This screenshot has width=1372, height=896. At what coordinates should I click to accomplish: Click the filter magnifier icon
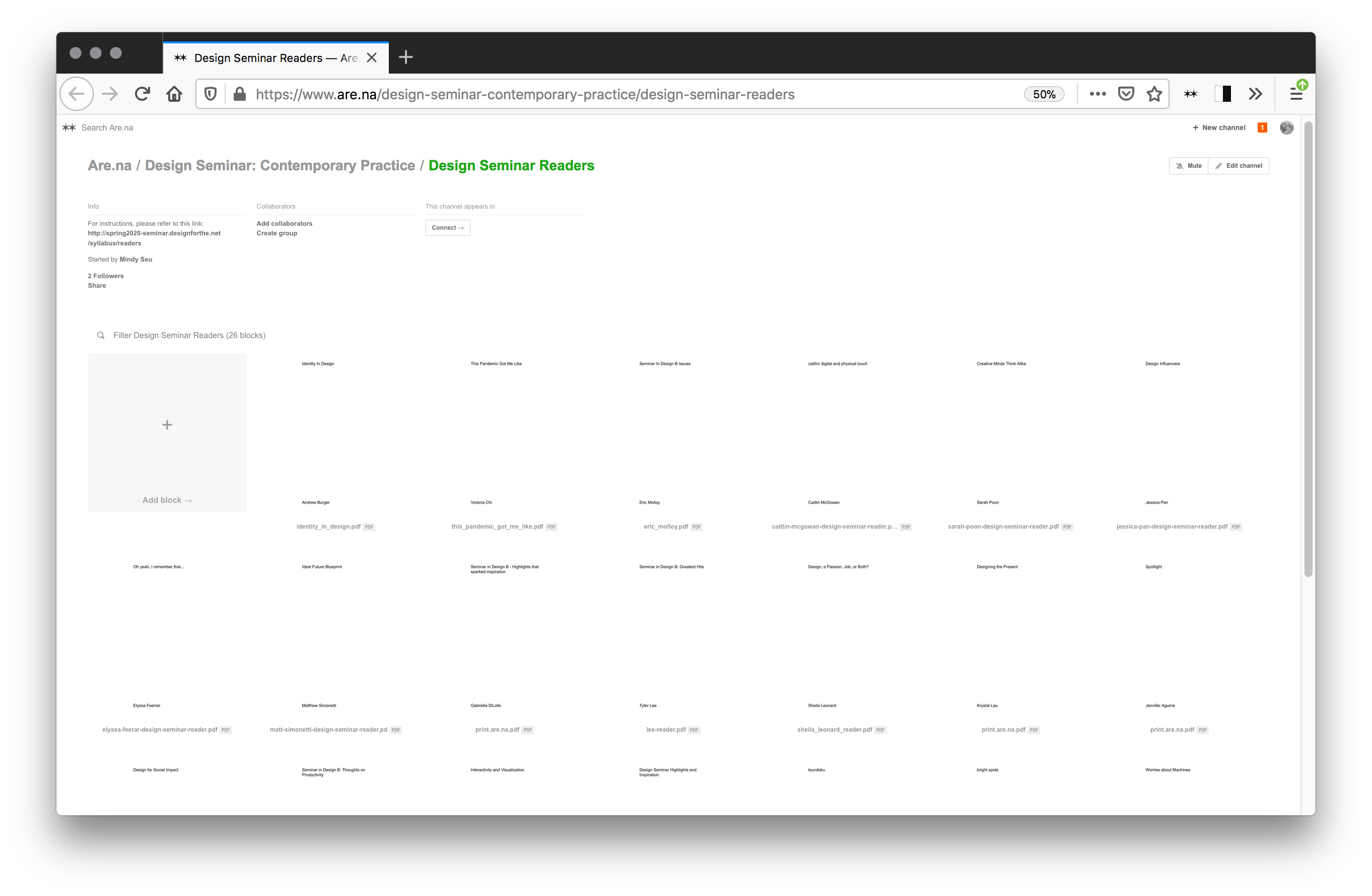coord(101,335)
